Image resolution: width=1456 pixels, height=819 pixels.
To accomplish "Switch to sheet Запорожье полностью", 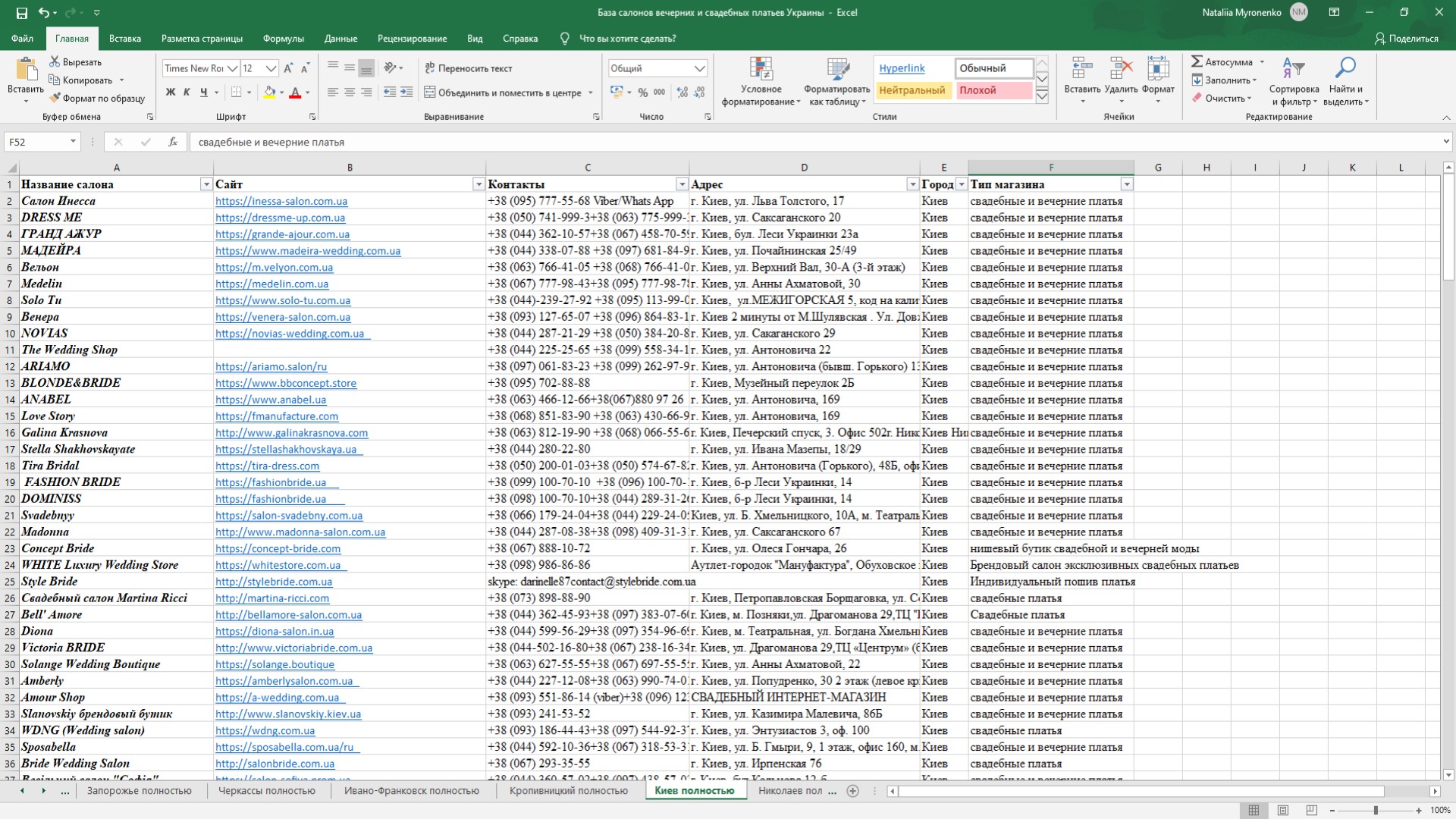I will tap(140, 791).
